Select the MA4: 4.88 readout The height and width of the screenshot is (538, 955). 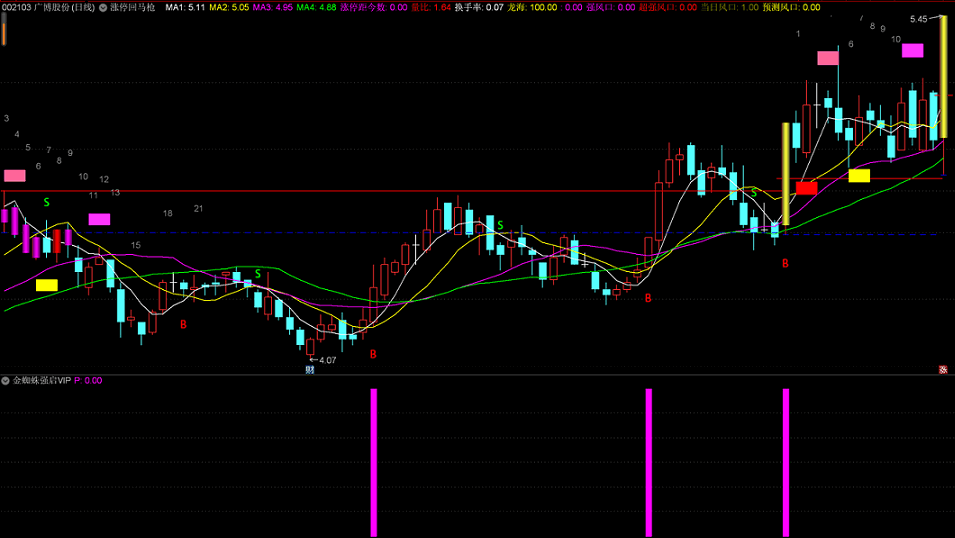pos(316,7)
